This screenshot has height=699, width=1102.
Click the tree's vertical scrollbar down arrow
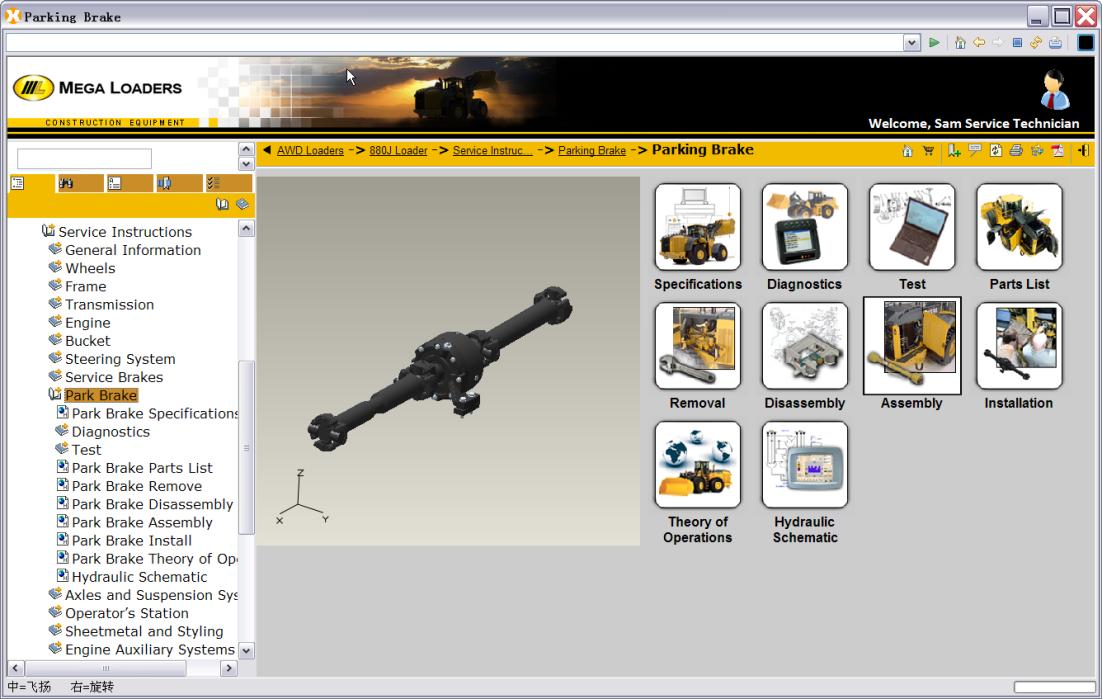point(246,651)
